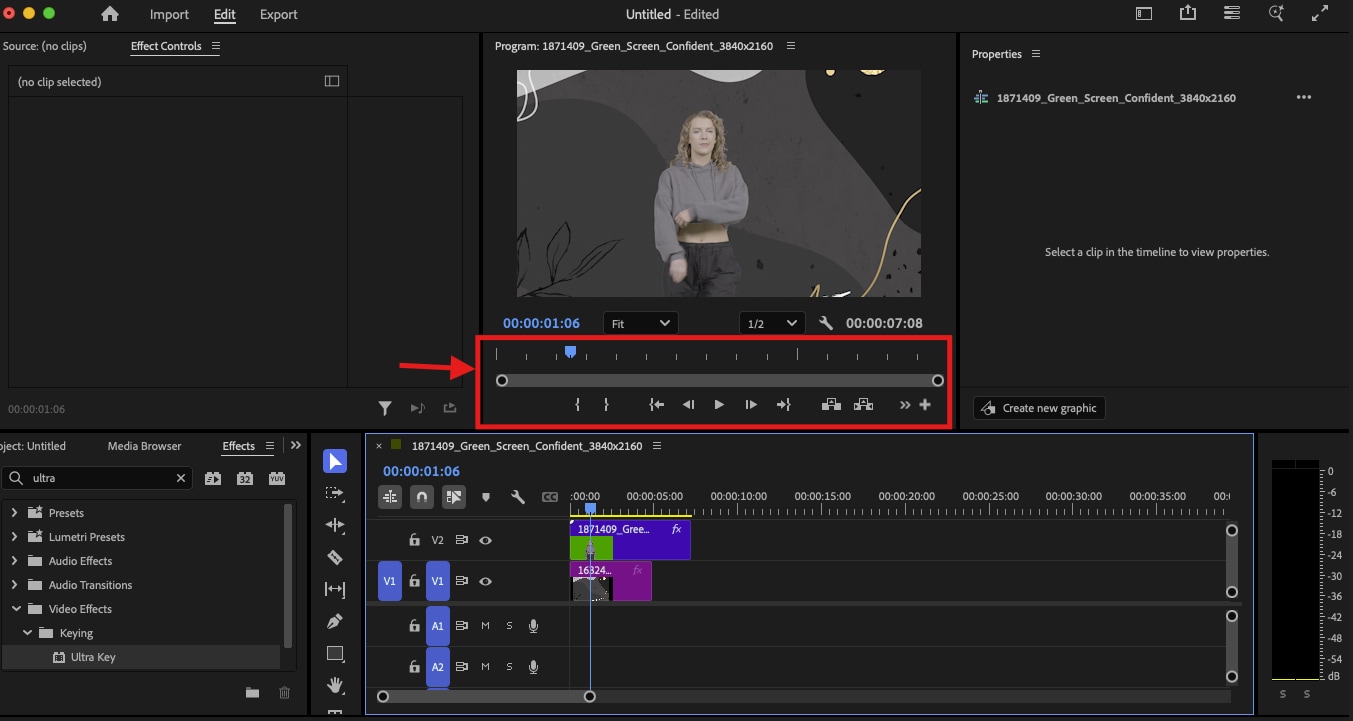Select the Razor tool
The image size is (1353, 721).
(x=335, y=557)
